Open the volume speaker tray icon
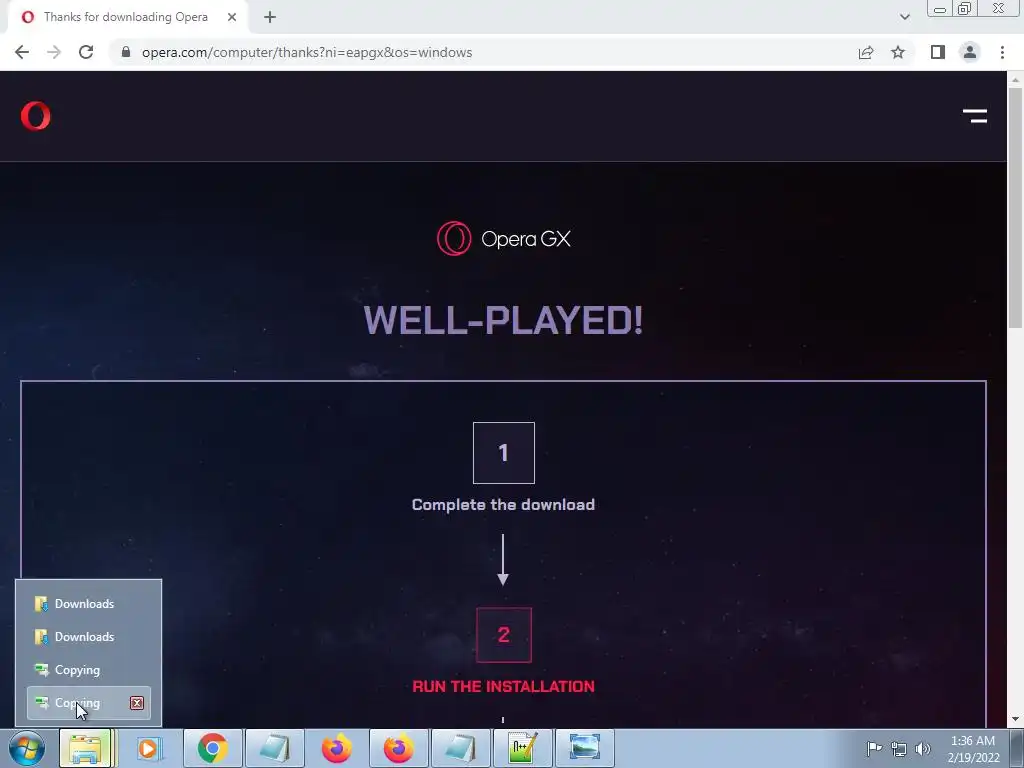Screen dimensions: 1024x768 pos(922,749)
